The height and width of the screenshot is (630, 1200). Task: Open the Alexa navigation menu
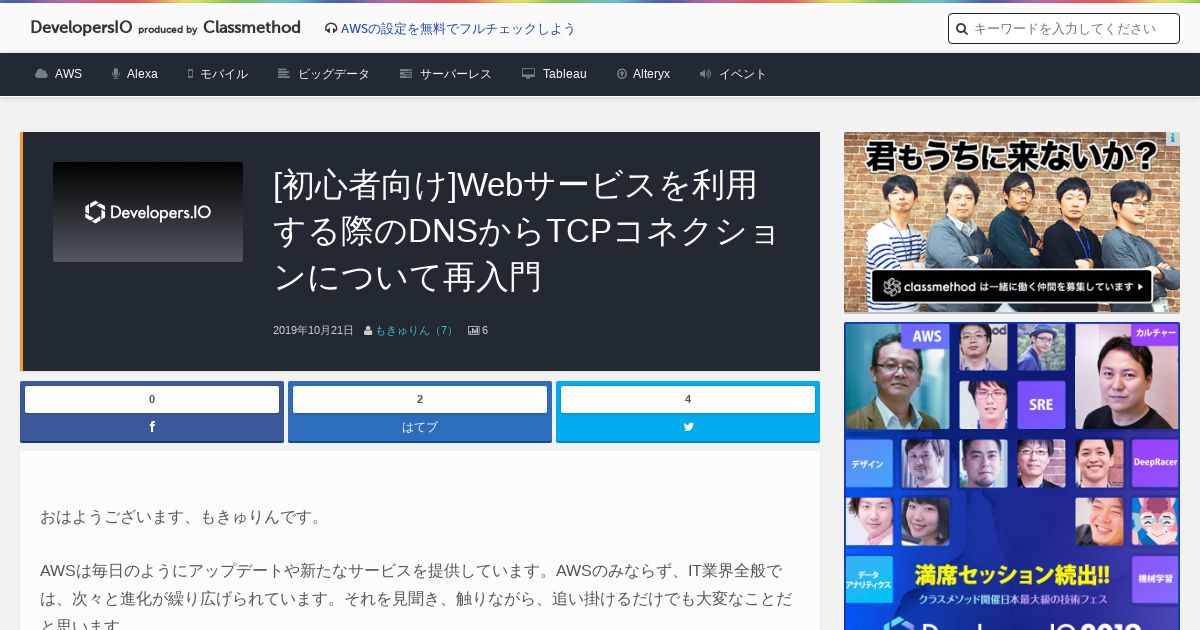tap(142, 74)
